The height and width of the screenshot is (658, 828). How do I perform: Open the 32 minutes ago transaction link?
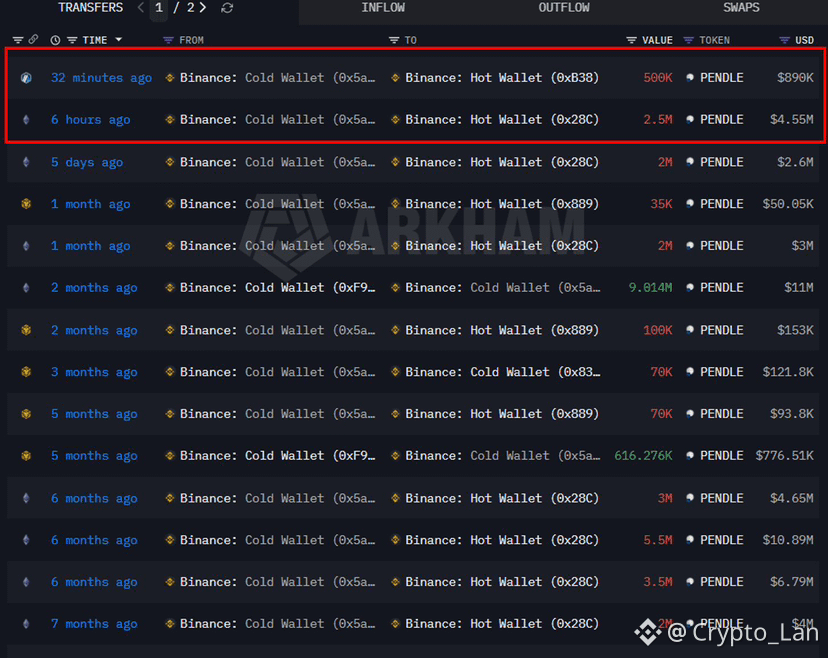tap(101, 78)
